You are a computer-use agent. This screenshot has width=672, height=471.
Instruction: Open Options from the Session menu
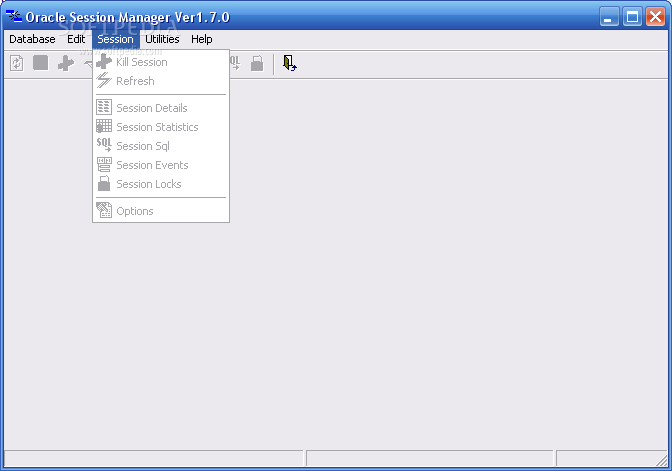click(161, 211)
